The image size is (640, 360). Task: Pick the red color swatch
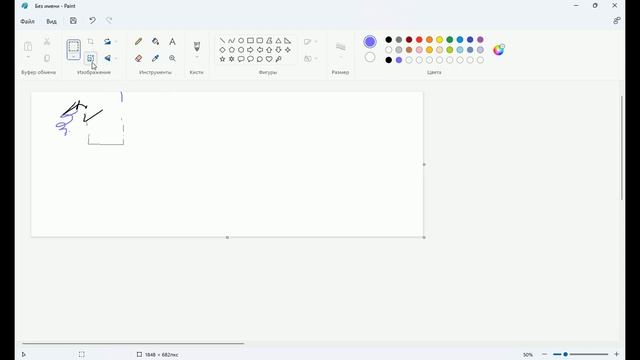coord(419,40)
